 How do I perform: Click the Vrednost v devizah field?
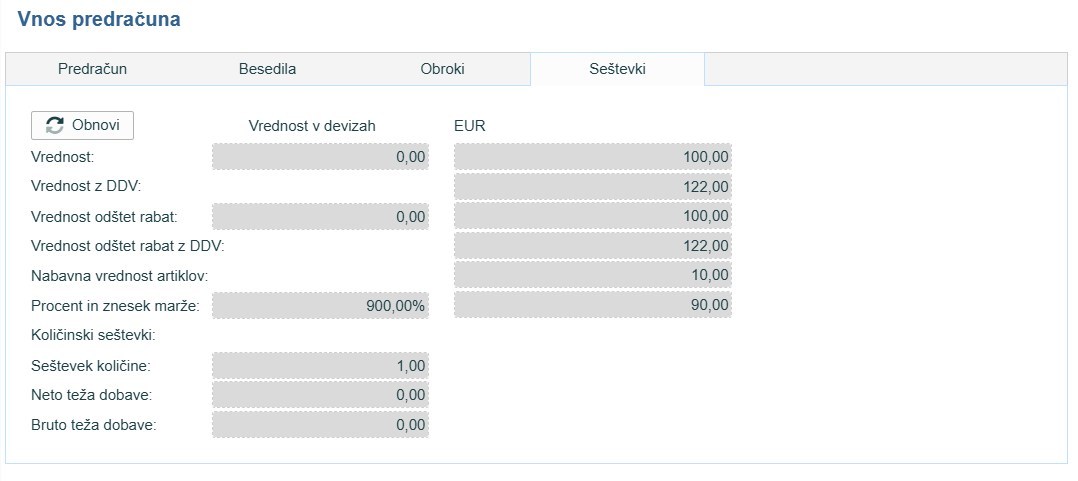320,157
